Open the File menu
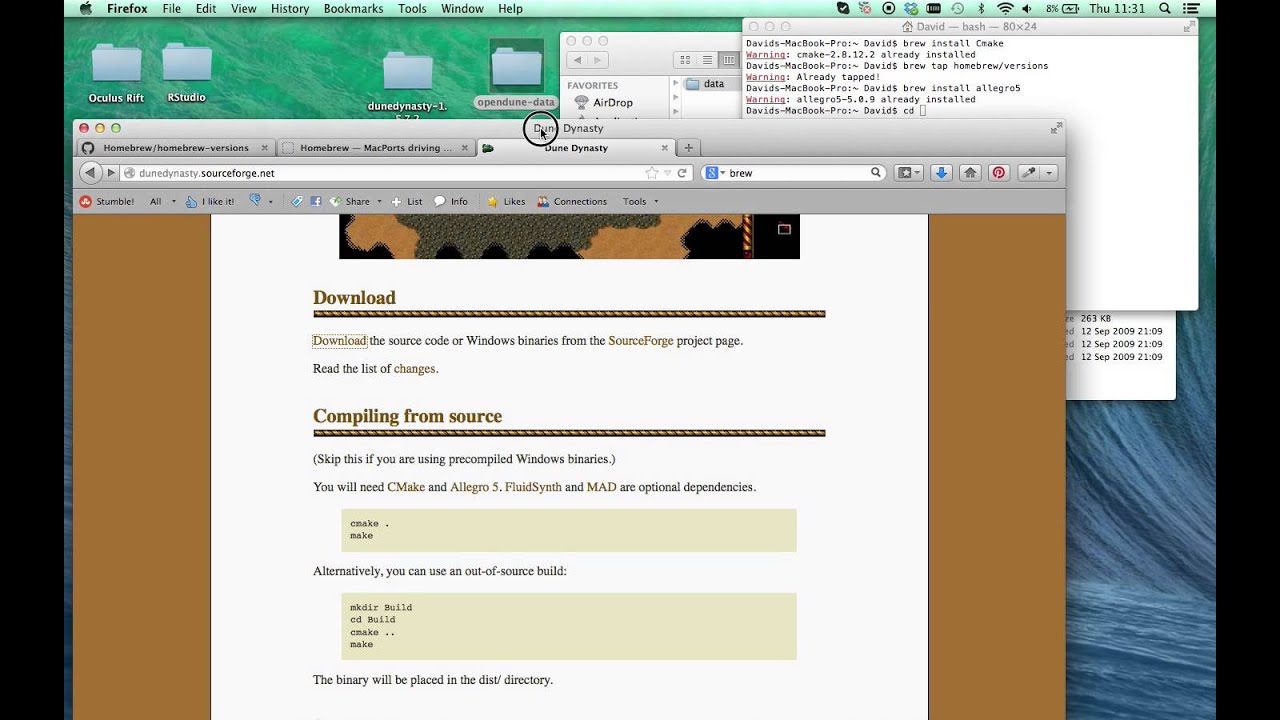Viewport: 1280px width, 720px height. 172,9
